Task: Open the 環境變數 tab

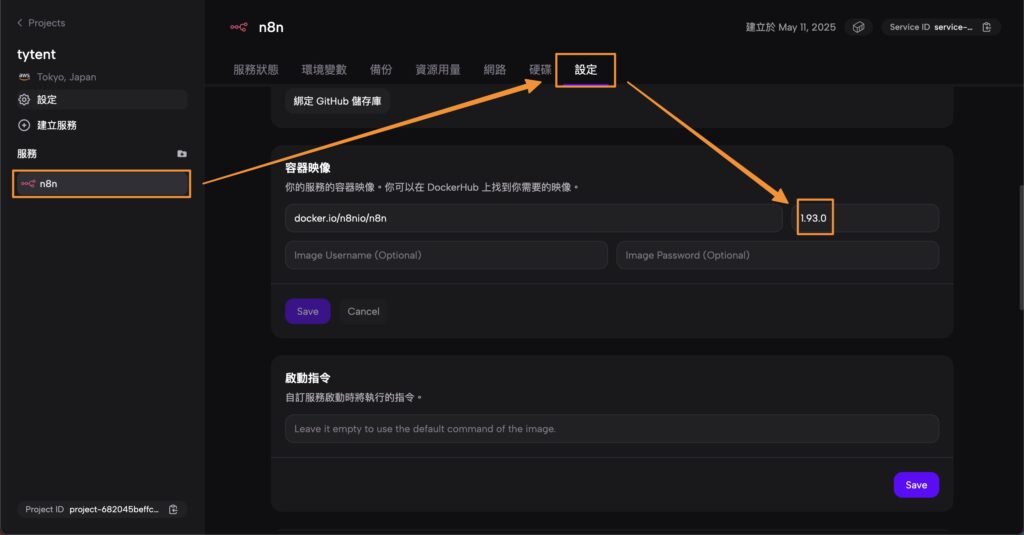Action: click(x=324, y=69)
